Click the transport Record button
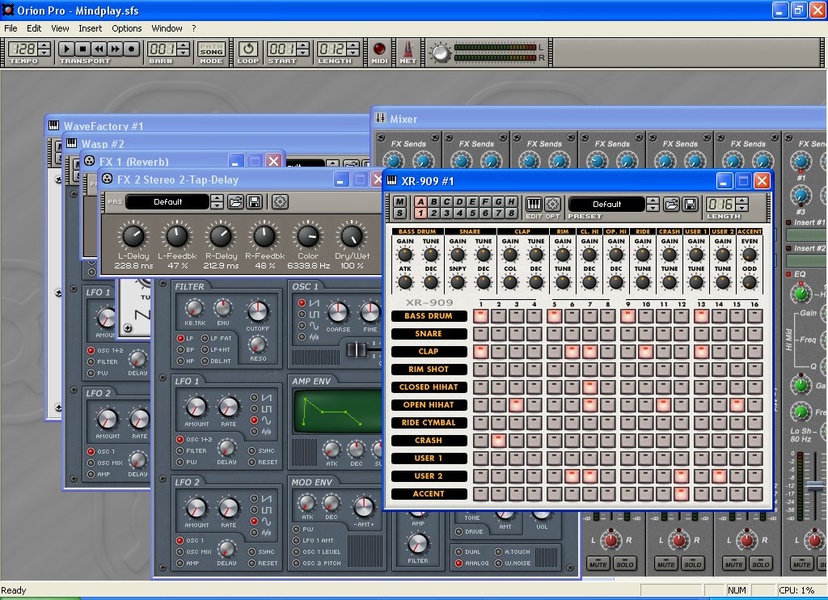The image size is (828, 600). click(x=130, y=48)
